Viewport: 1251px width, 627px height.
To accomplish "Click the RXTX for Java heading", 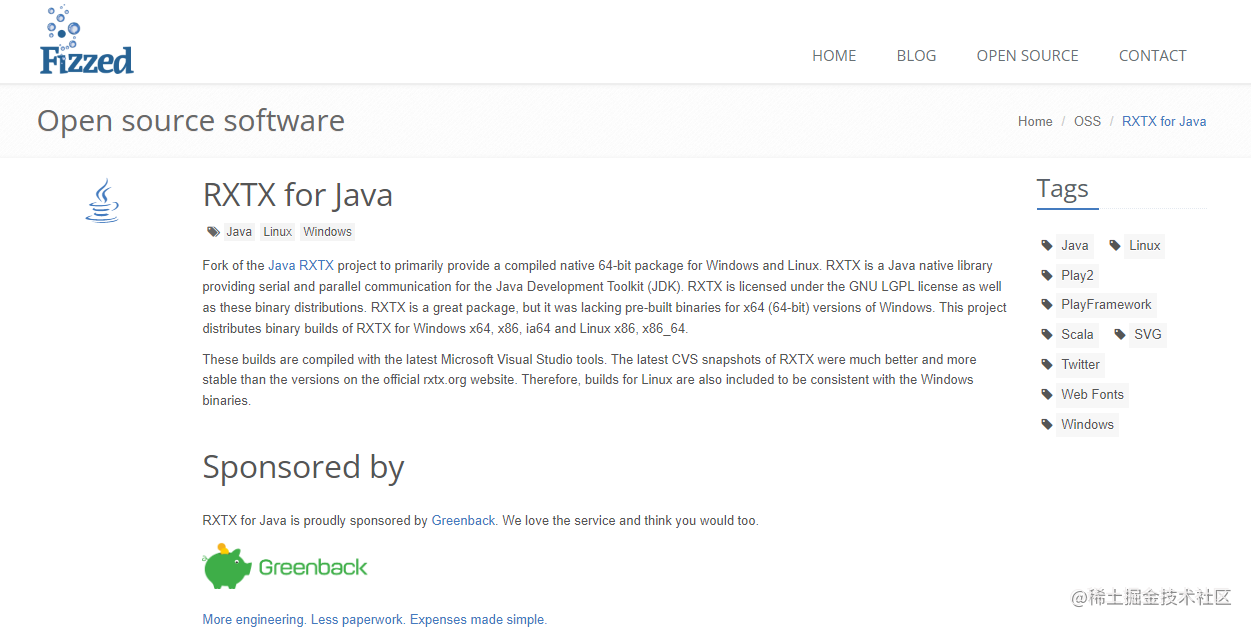I will pyautogui.click(x=298, y=194).
